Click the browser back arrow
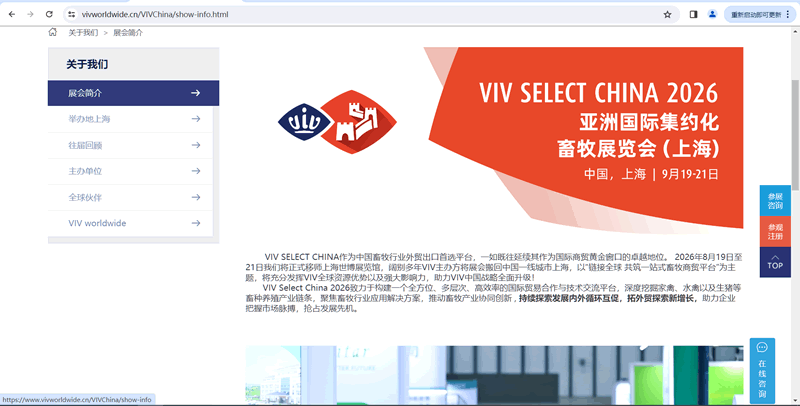The width and height of the screenshot is (800, 406). point(11,15)
